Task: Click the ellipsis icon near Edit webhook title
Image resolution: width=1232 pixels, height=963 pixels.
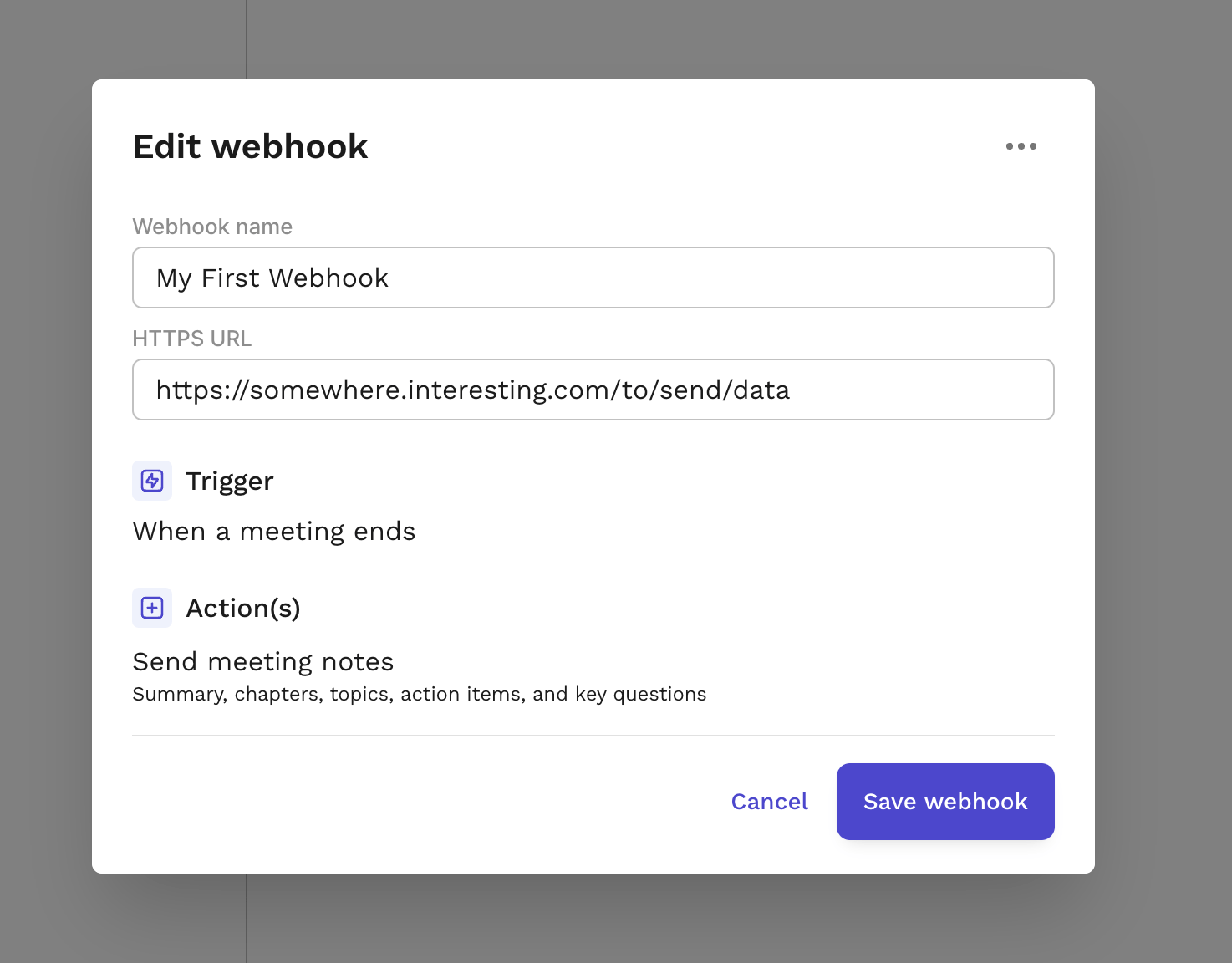Action: tap(1022, 145)
